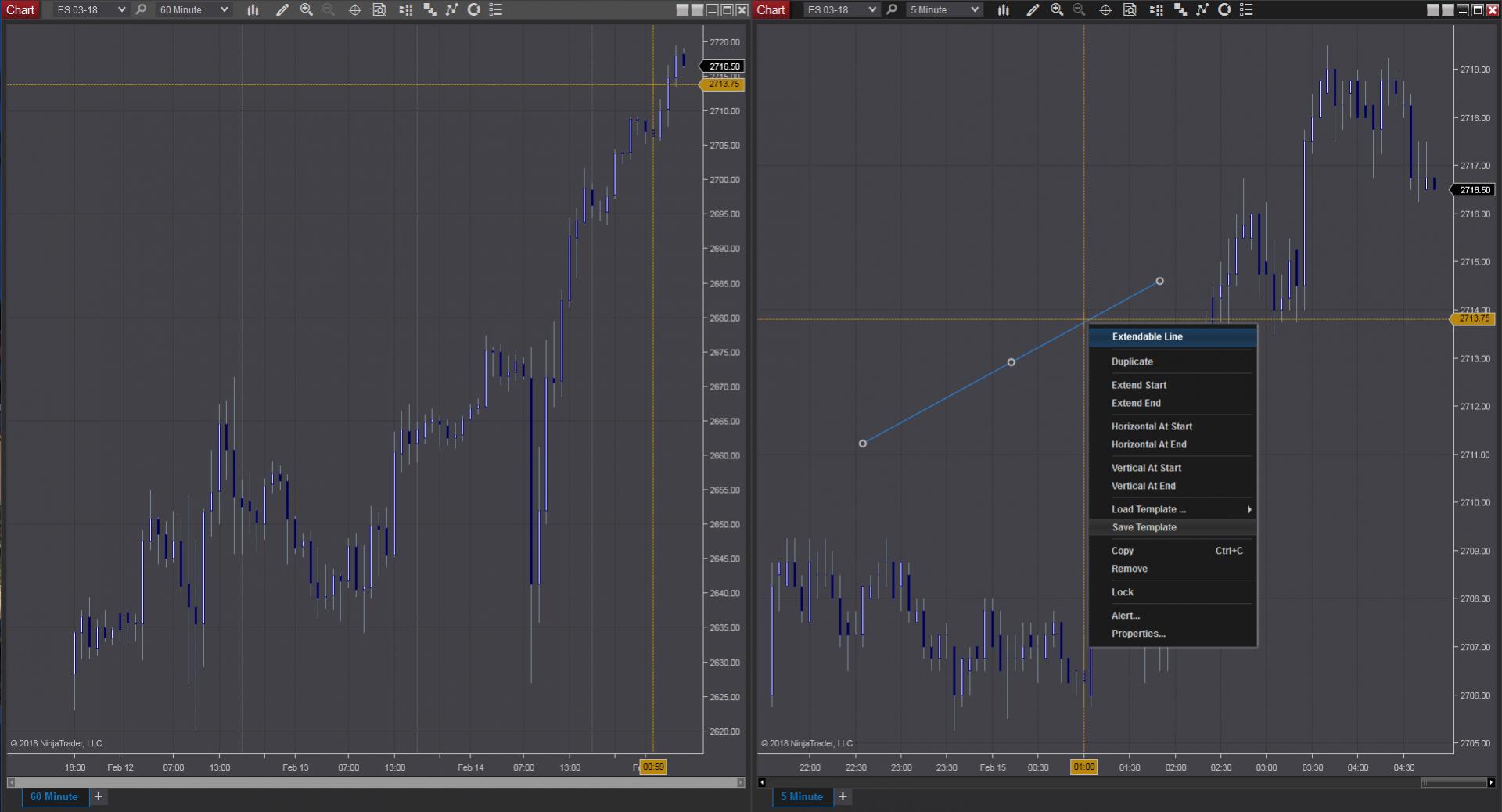Viewport: 1502px width, 812px height.
Task: Open the 5 Minute interval dropdown
Action: click(x=944, y=10)
